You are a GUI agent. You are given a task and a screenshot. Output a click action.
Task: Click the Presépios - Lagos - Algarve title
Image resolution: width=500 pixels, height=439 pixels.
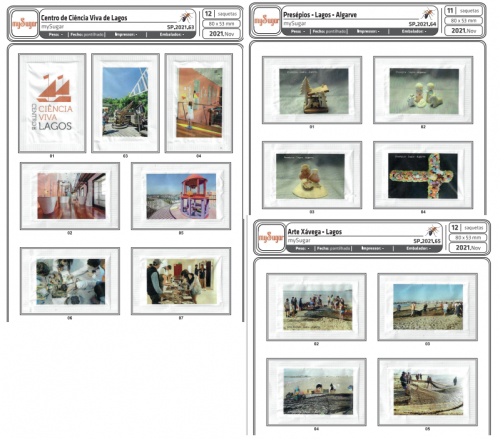[x=320, y=15]
